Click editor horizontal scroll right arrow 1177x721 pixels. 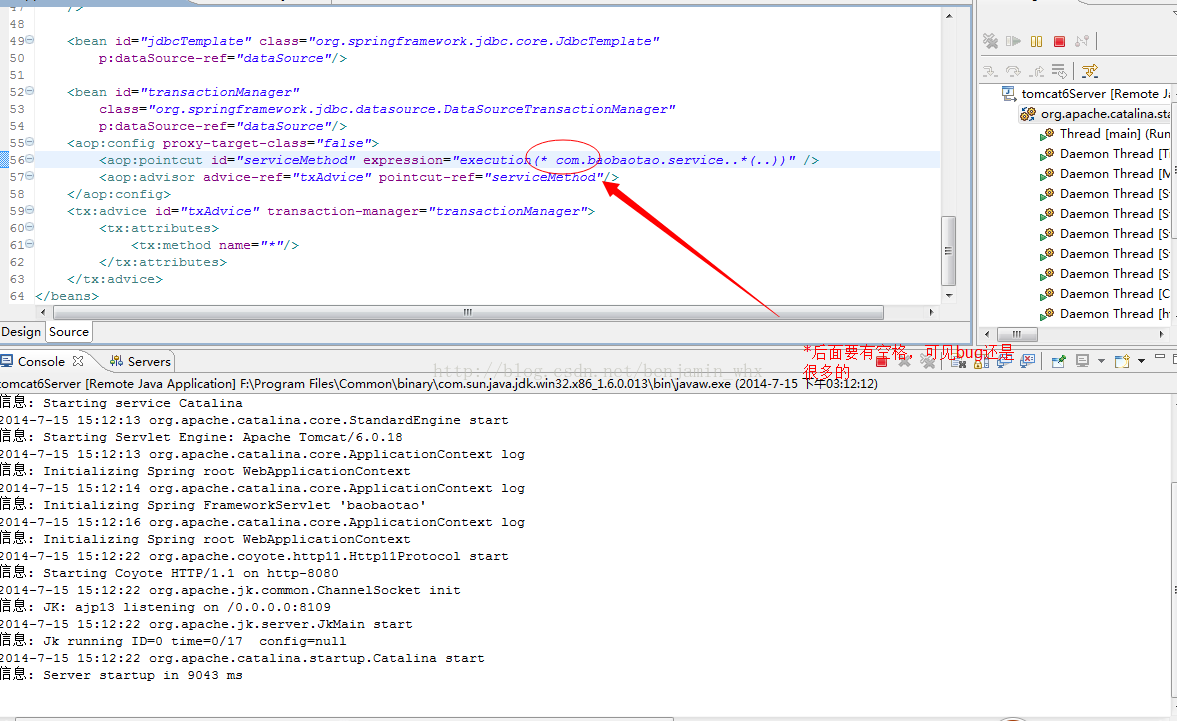[932, 312]
